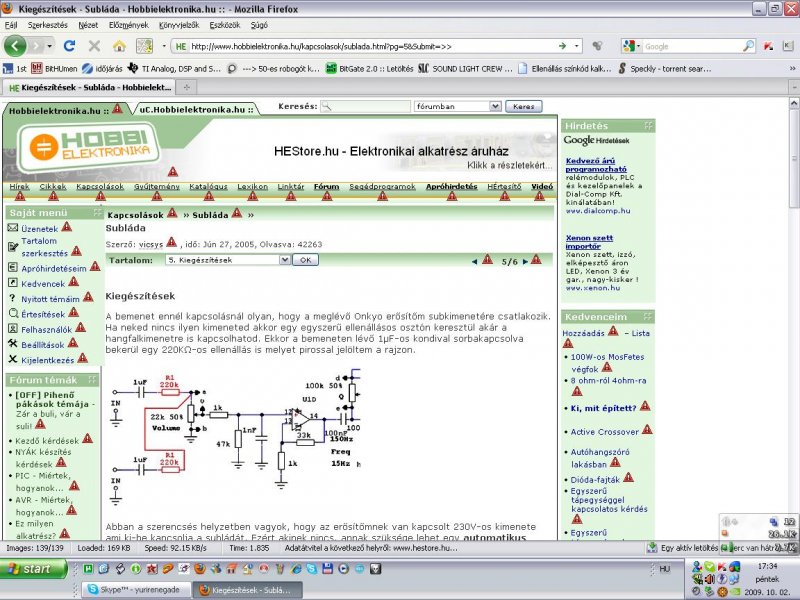The image size is (800, 600).
Task: Open the Segédprogramok navigation link
Action: (x=382, y=187)
